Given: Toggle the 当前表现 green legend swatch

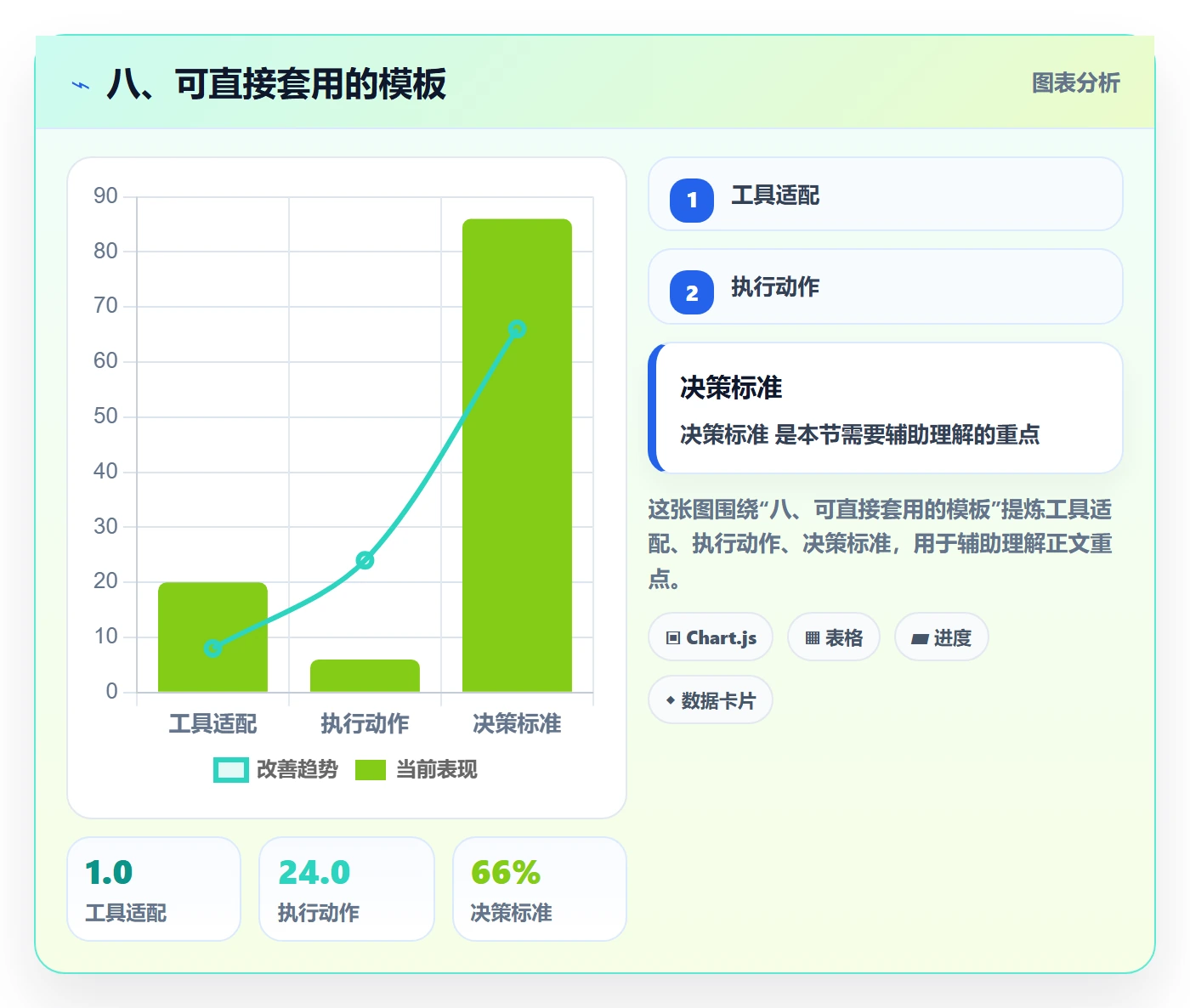Looking at the screenshot, I should click(370, 770).
